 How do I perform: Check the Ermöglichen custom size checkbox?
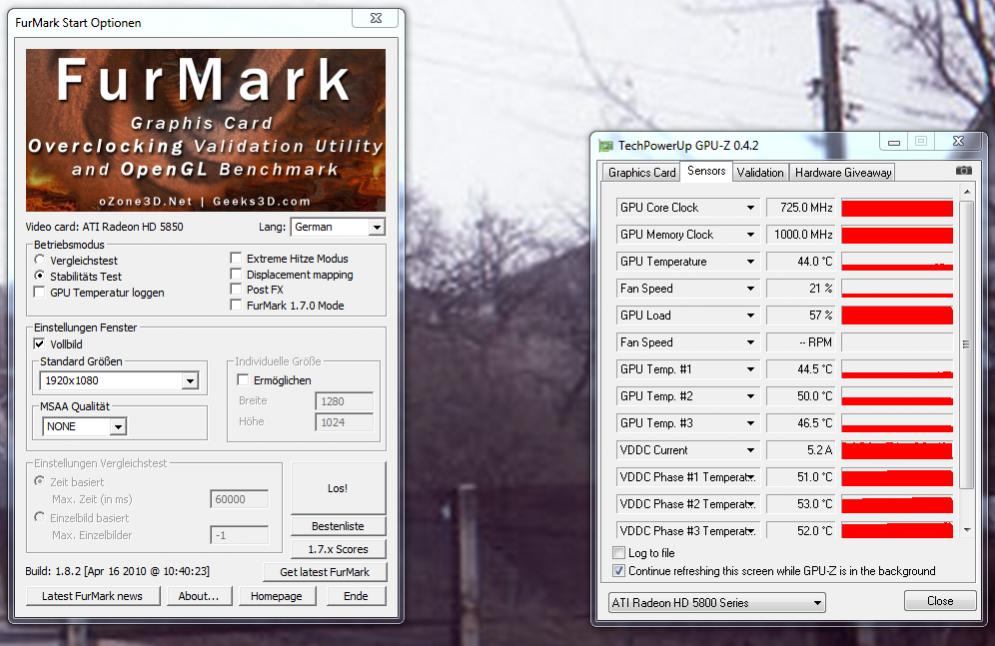coord(242,379)
